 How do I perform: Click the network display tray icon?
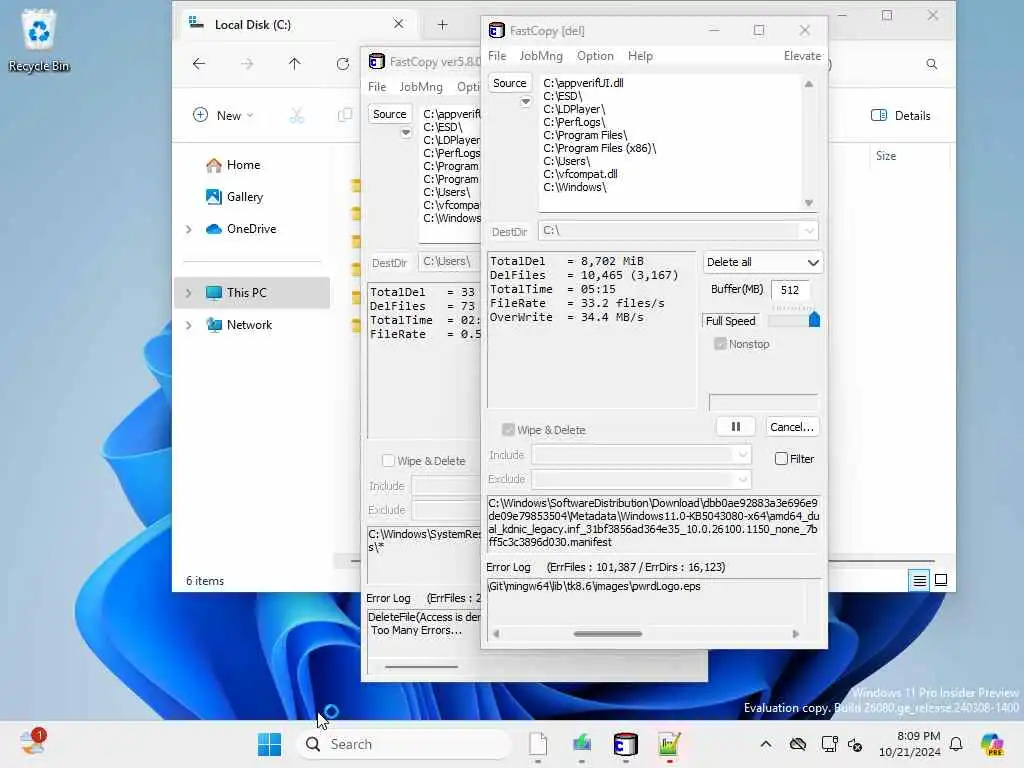point(829,744)
